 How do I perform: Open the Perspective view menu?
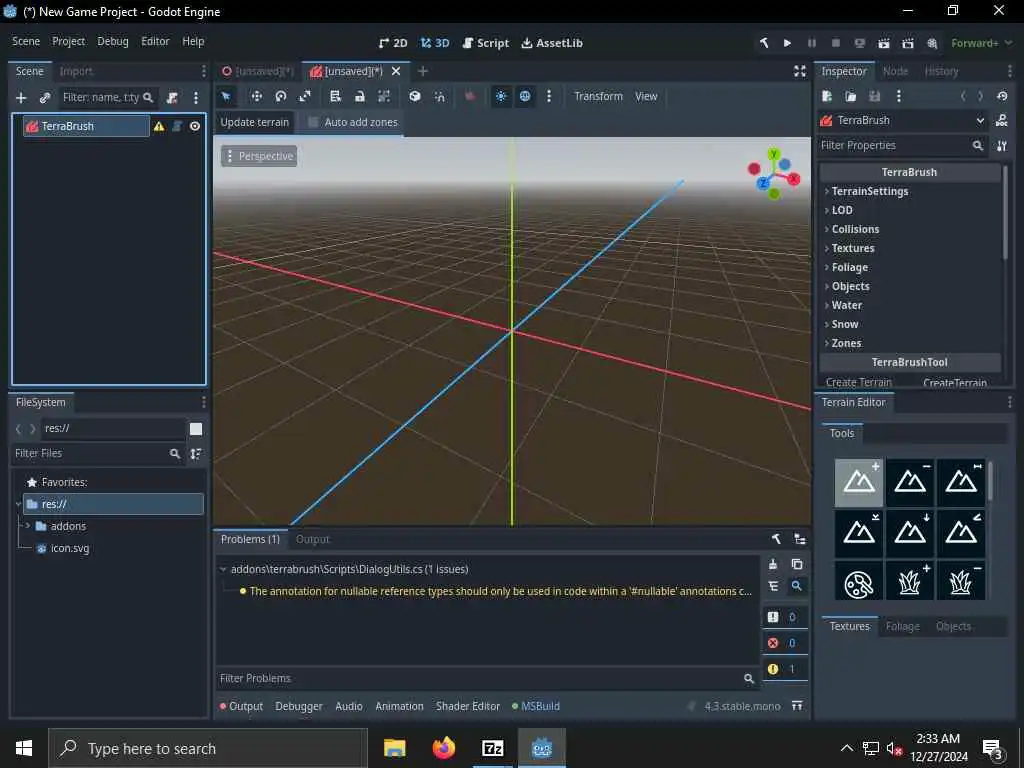tap(259, 156)
